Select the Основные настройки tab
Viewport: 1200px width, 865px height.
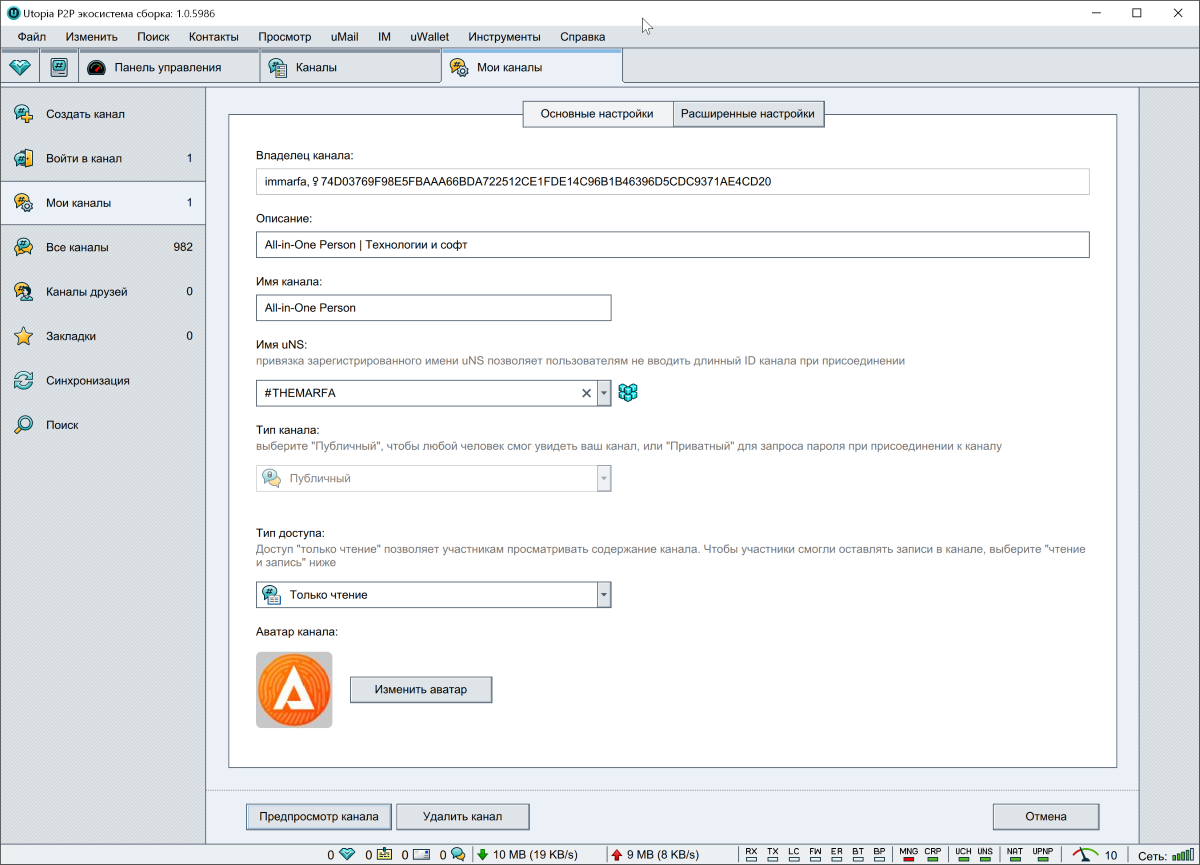[x=597, y=114]
